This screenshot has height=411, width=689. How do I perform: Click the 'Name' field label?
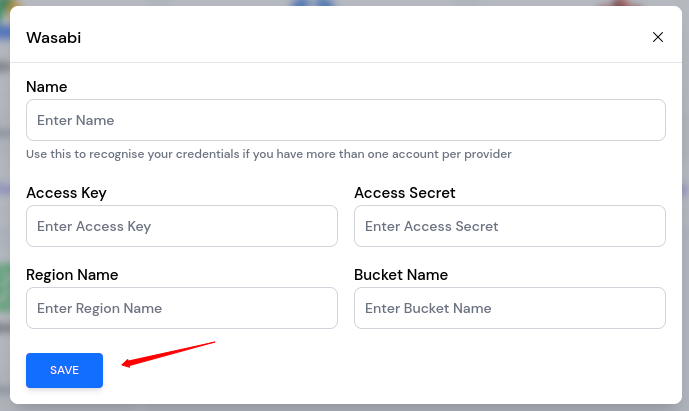(46, 87)
